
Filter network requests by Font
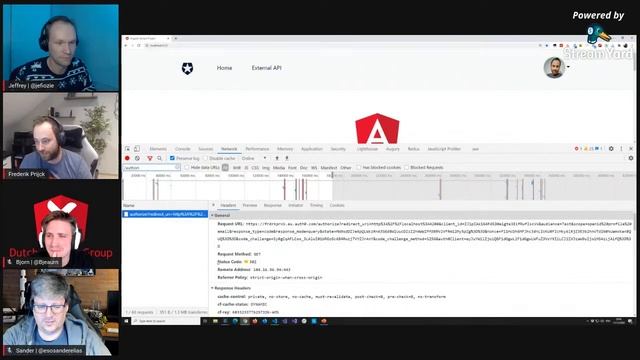[x=292, y=167]
